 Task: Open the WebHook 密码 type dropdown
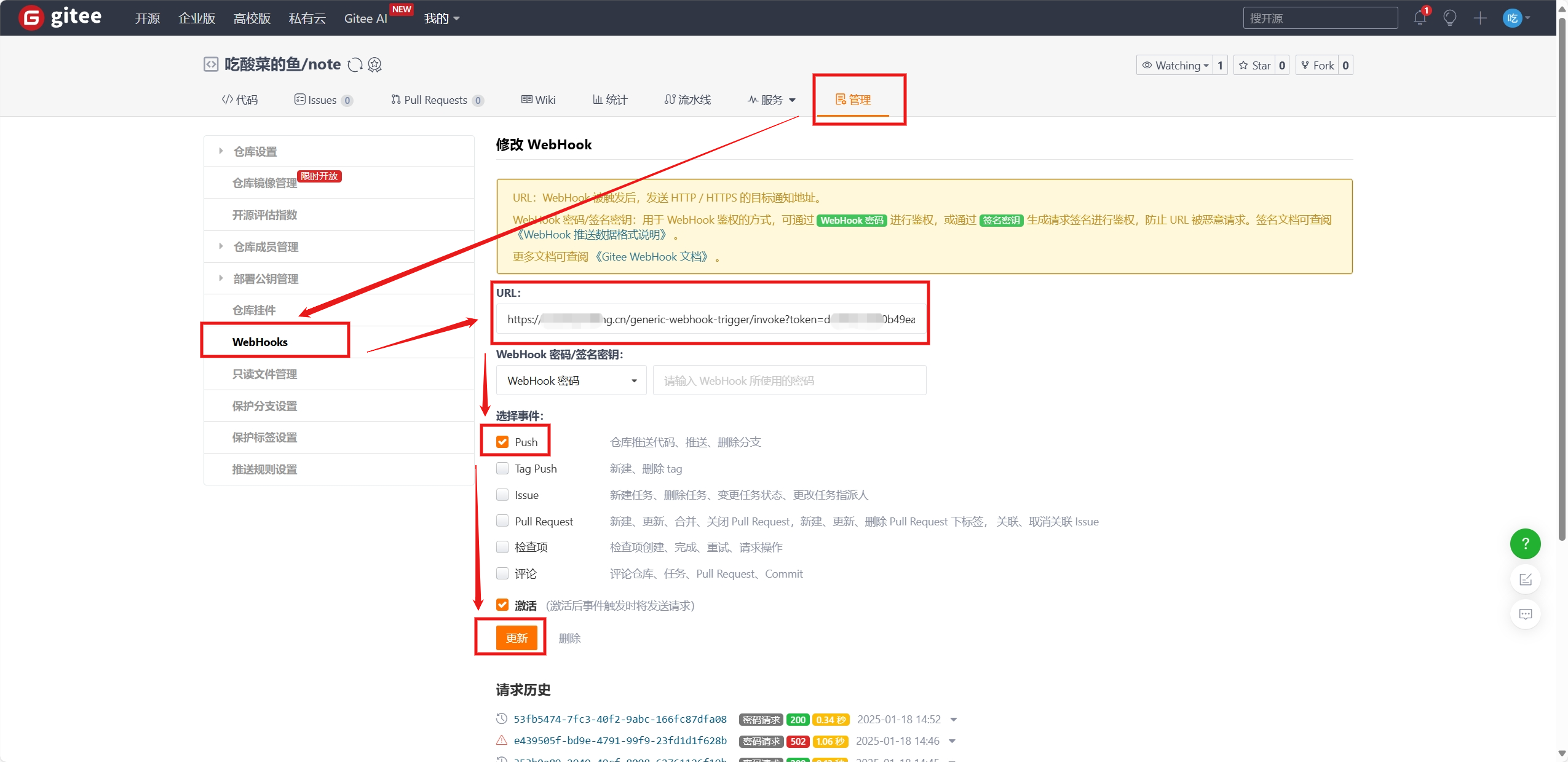coord(571,380)
